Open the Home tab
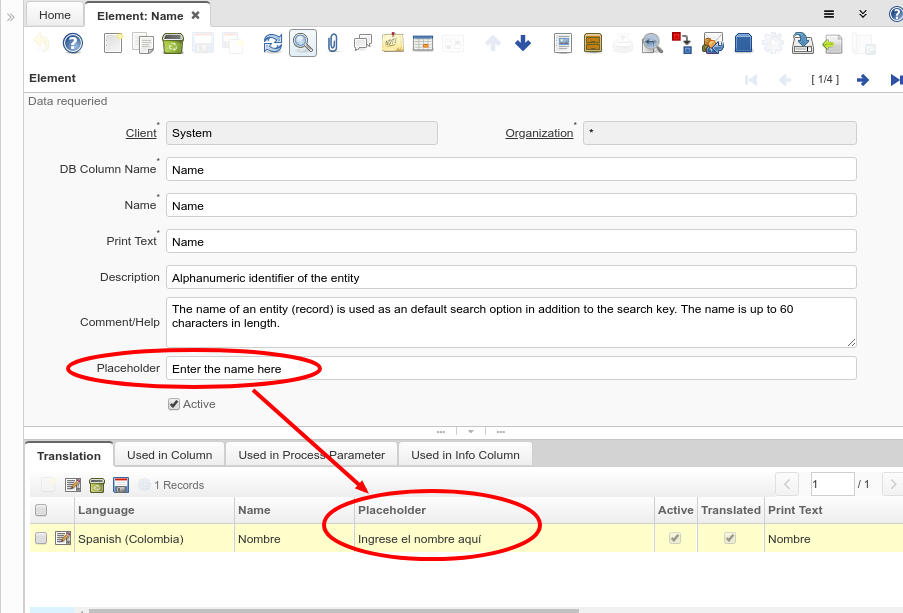Image resolution: width=903 pixels, height=613 pixels. 54,15
